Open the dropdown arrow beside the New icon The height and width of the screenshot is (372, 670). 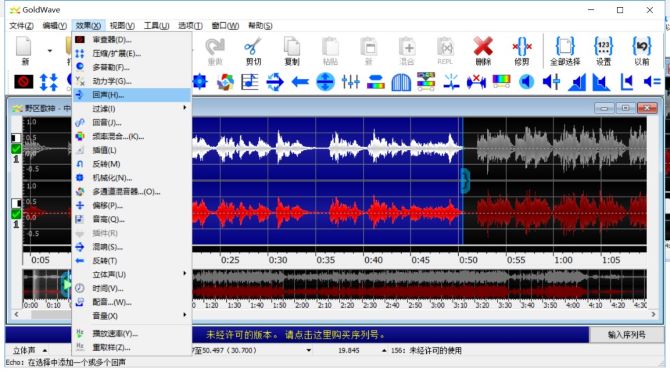[x=50, y=51]
